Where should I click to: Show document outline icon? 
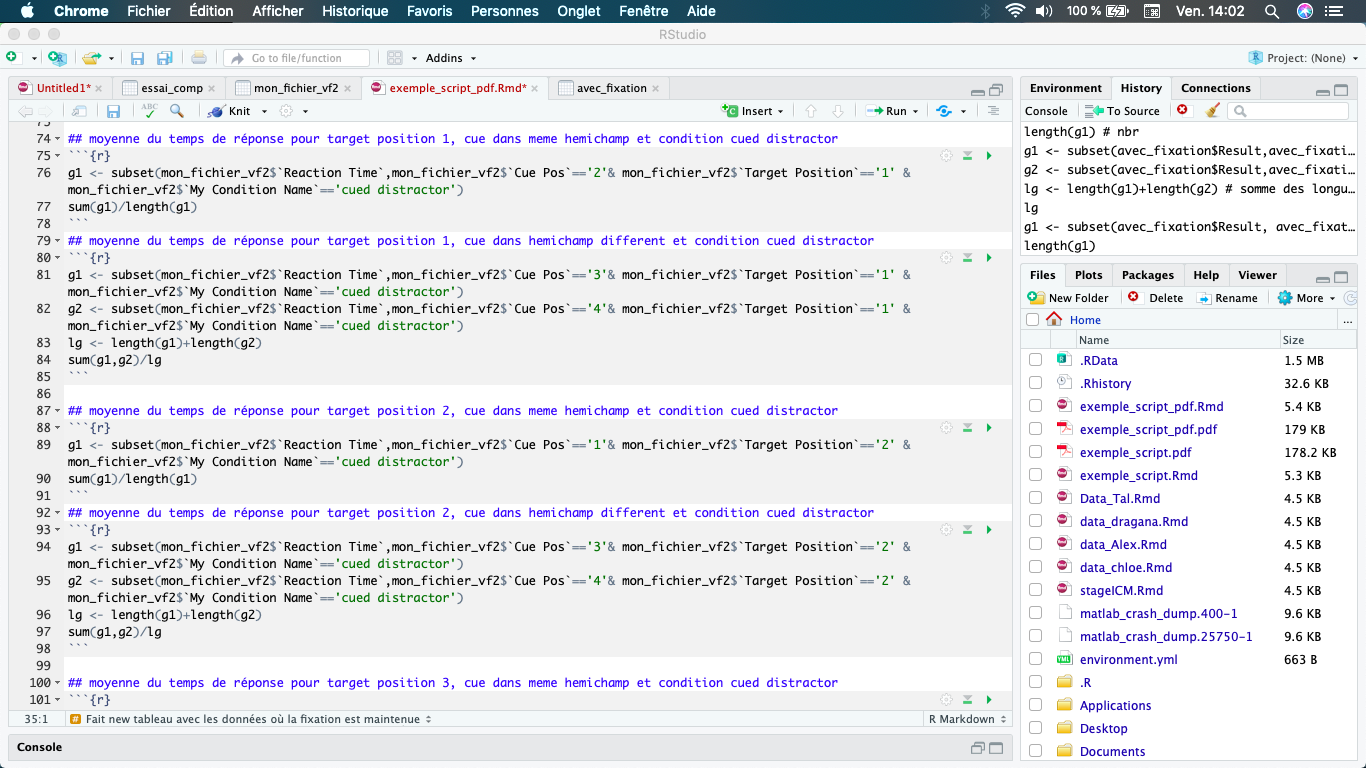tap(993, 111)
